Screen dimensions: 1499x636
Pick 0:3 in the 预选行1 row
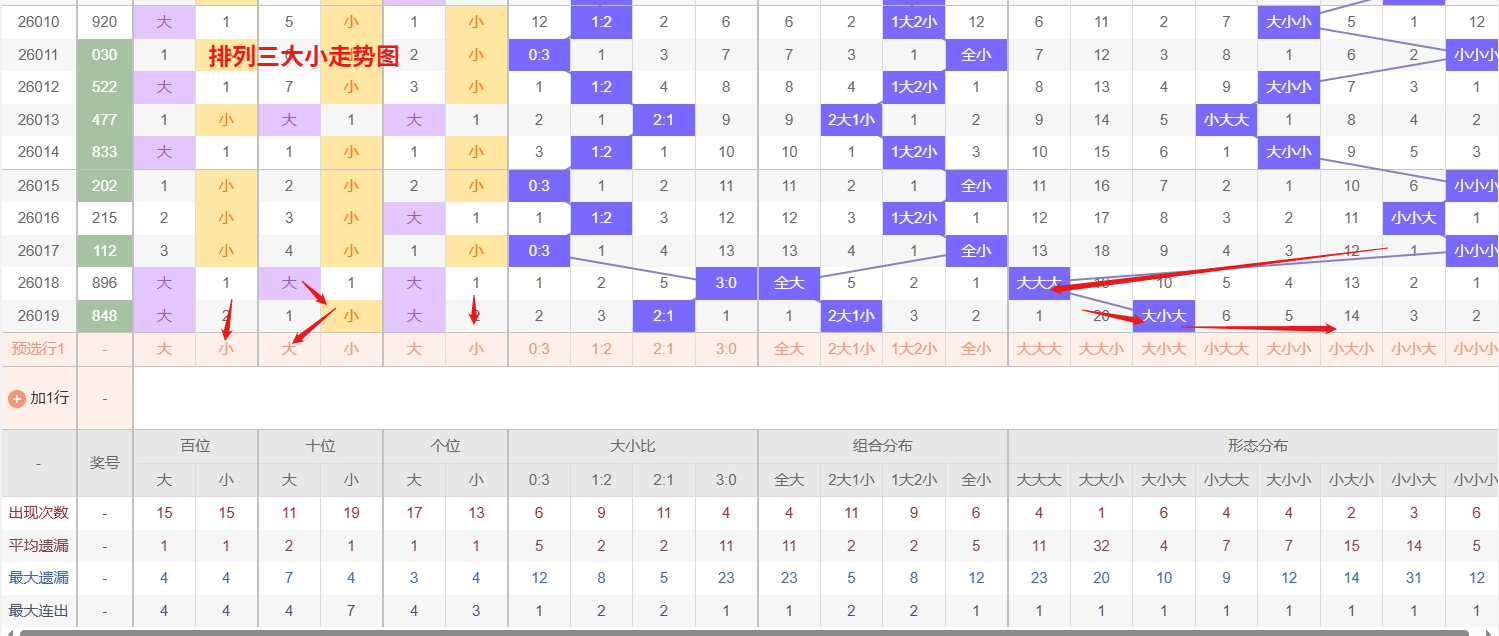(x=539, y=349)
